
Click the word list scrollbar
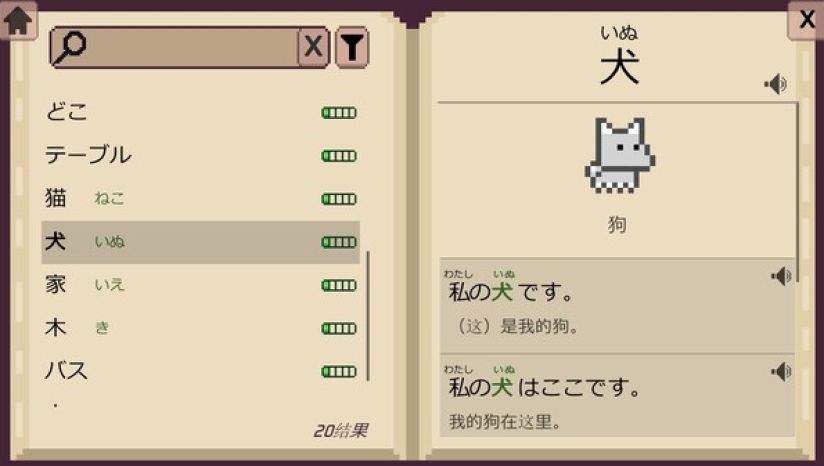(368, 316)
